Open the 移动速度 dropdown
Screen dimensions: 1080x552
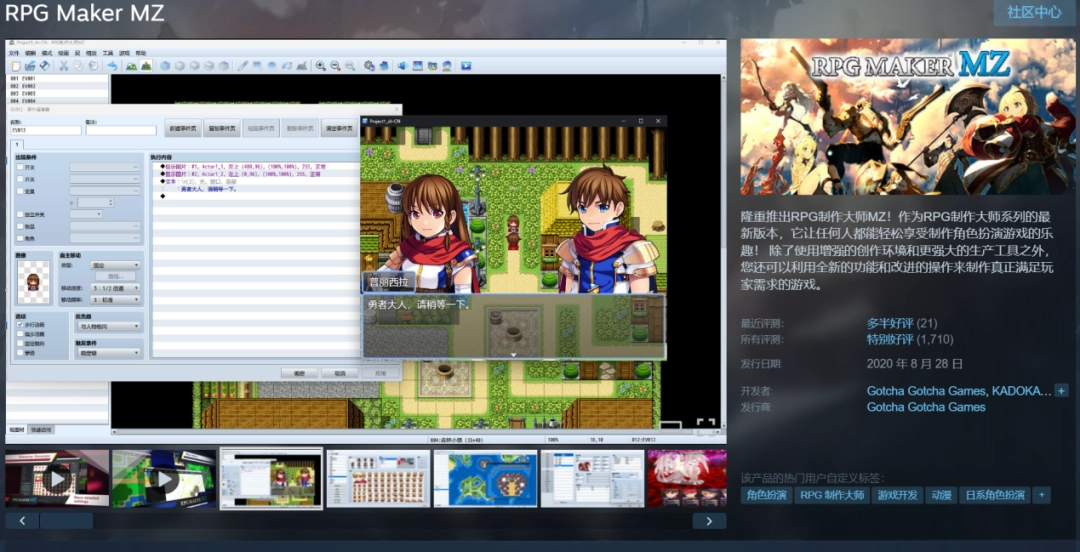pos(116,288)
